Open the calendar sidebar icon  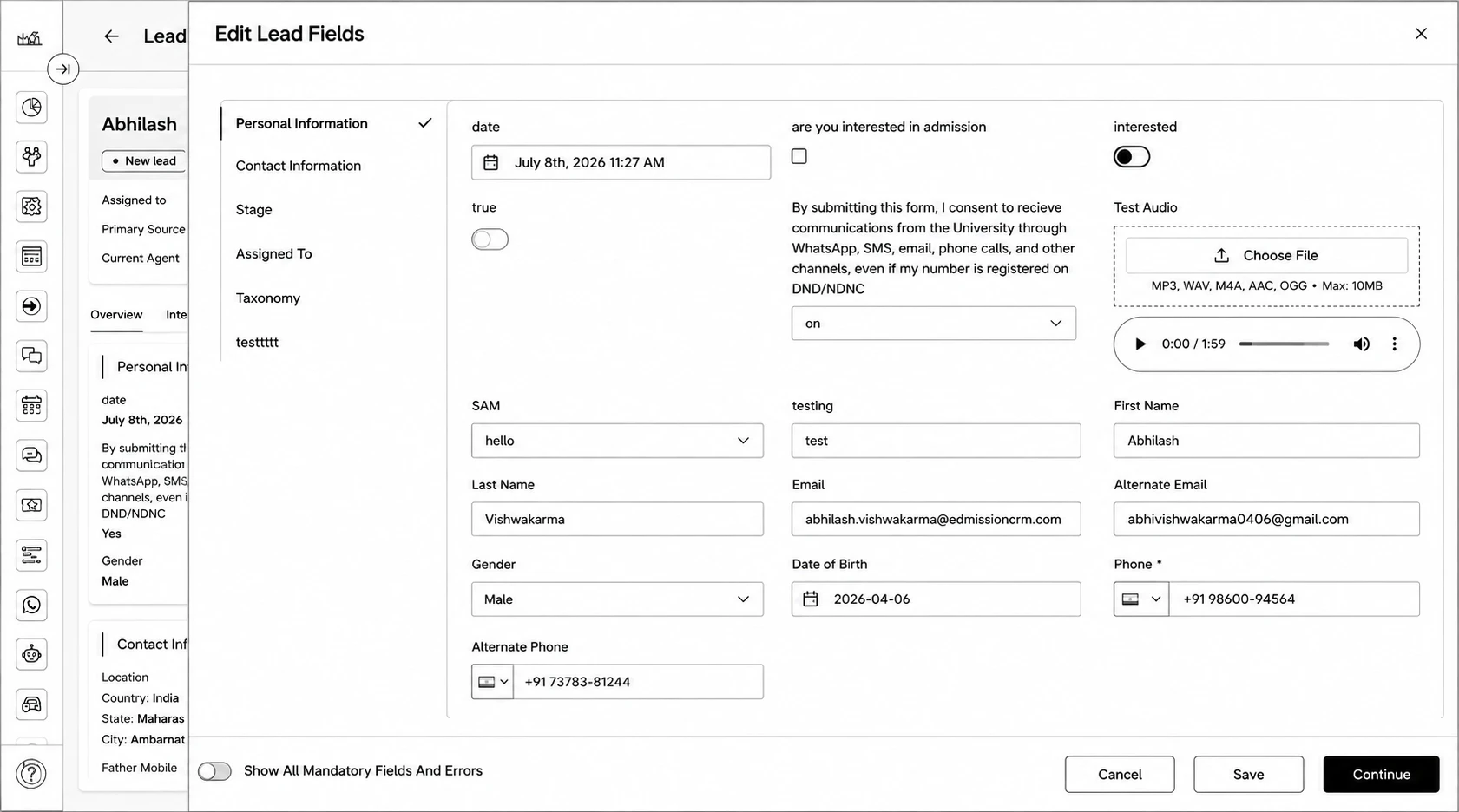tap(31, 405)
